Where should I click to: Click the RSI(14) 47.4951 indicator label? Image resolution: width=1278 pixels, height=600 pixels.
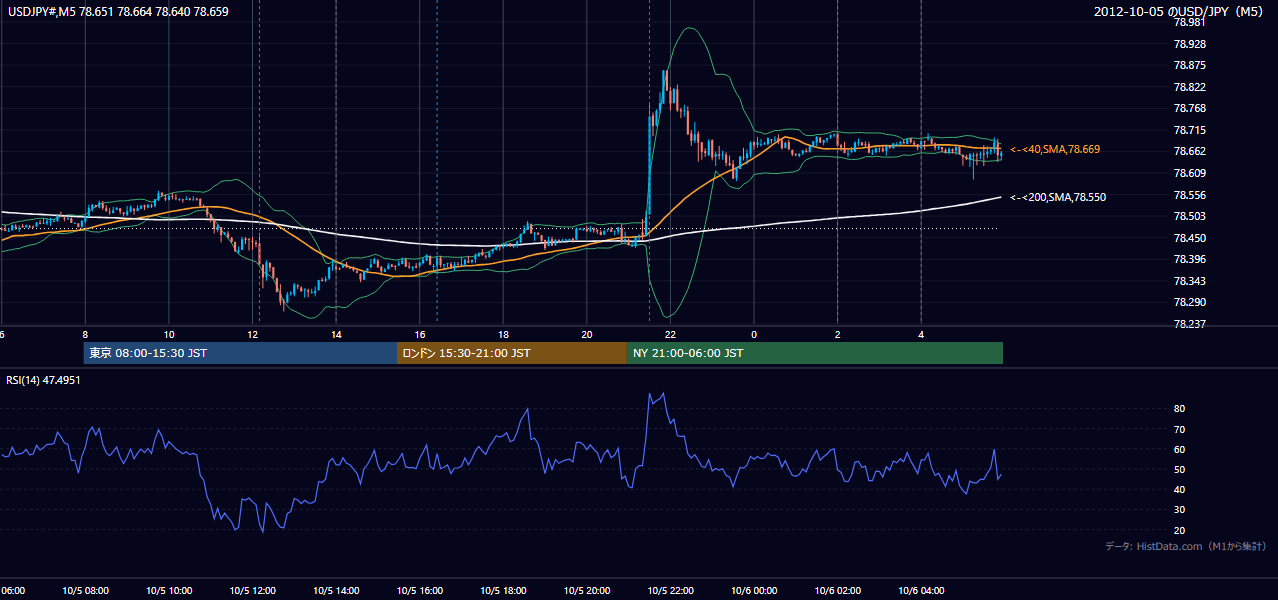pyautogui.click(x=44, y=380)
